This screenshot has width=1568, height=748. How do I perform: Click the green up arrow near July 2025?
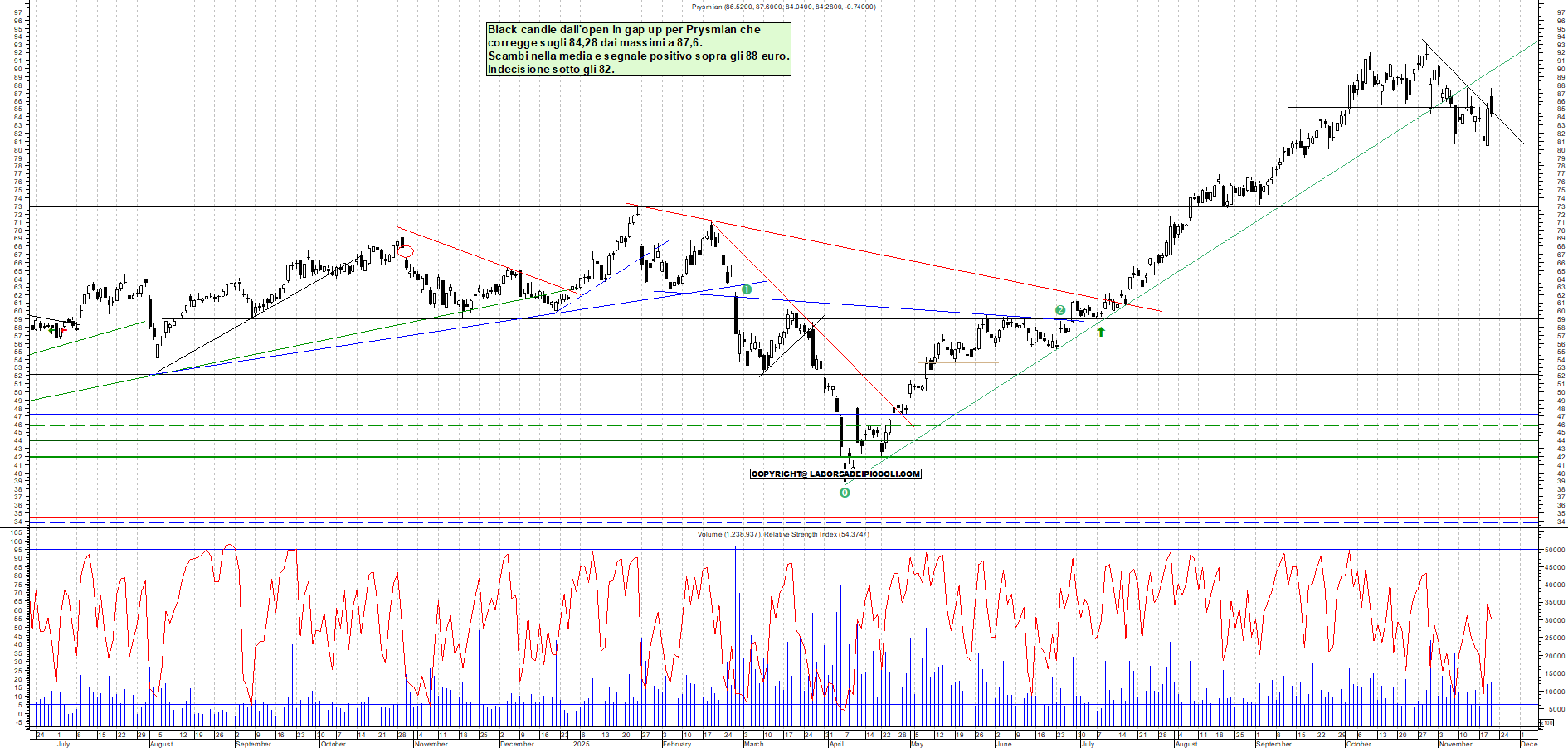pyautogui.click(x=1101, y=332)
